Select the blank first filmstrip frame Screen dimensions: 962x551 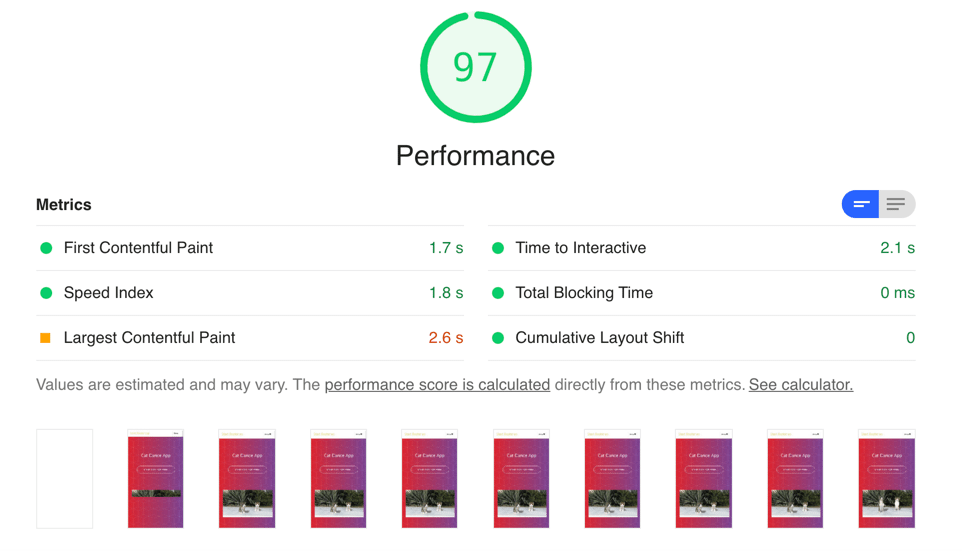point(64,479)
